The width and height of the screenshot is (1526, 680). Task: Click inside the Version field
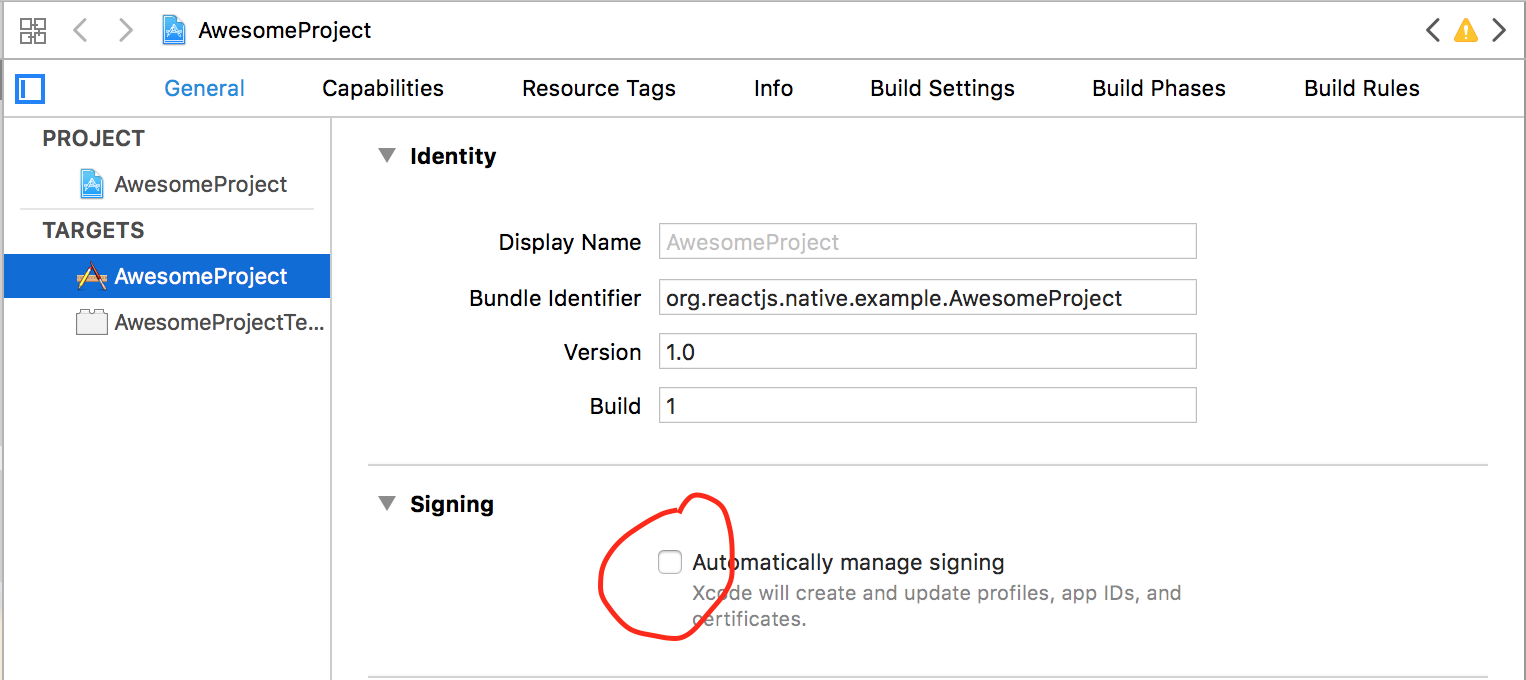[927, 351]
